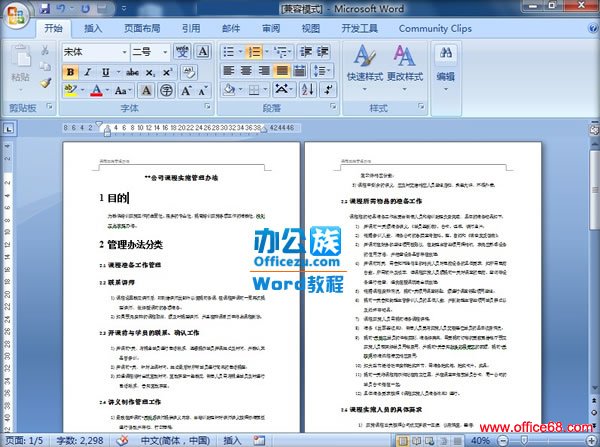Switch to the 插入 ribbon tab
This screenshot has width=600, height=447.
point(93,28)
